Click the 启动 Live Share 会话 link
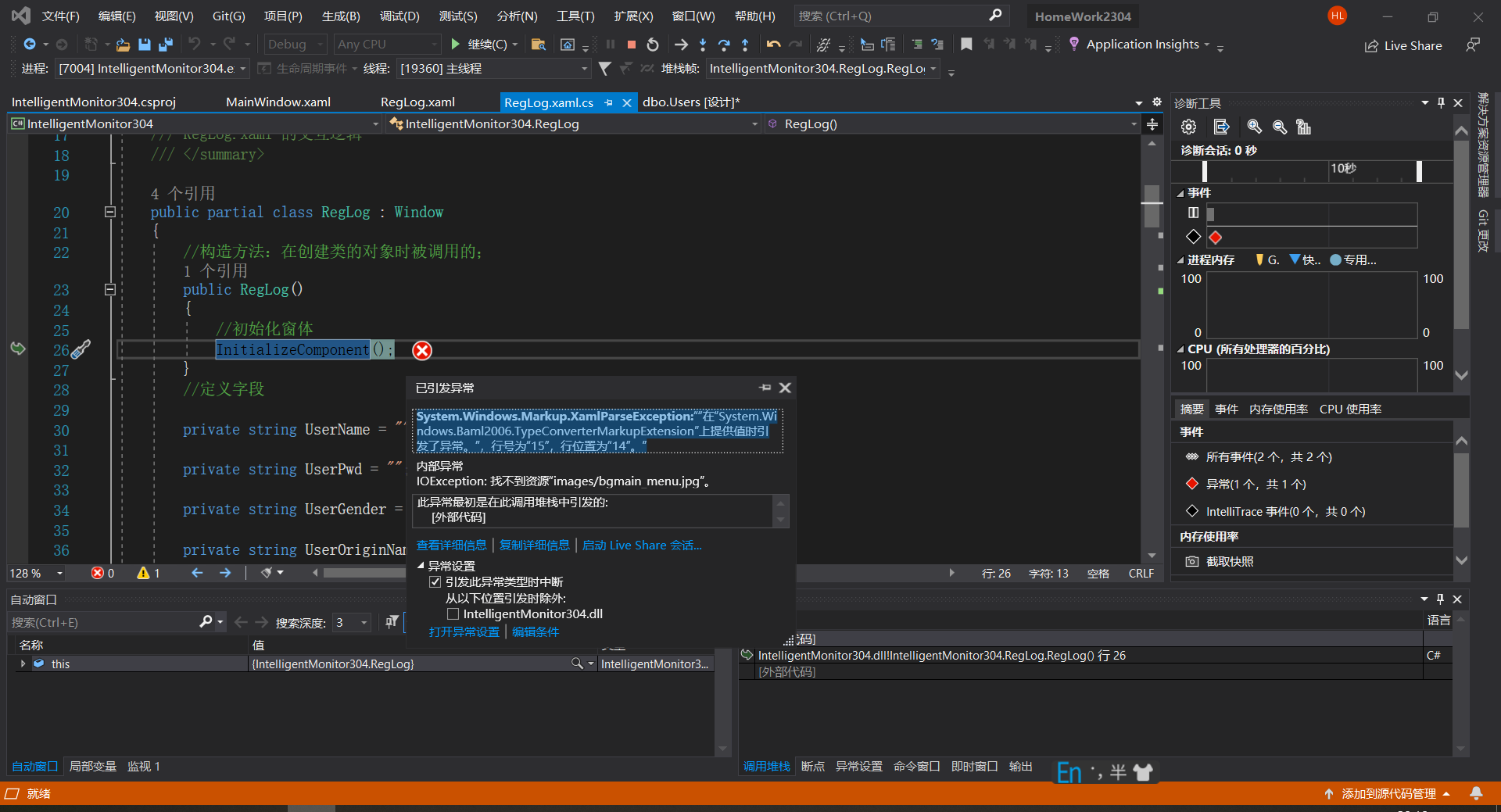The image size is (1501, 812). click(x=642, y=546)
